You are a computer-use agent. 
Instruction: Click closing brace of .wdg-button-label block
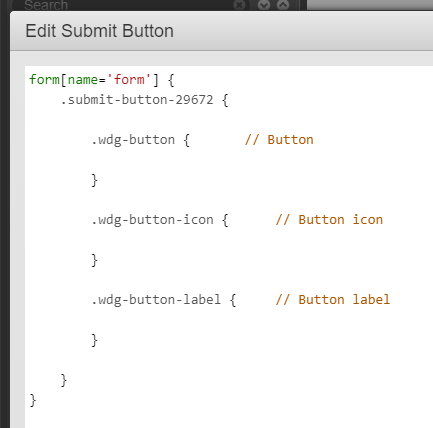(x=94, y=340)
